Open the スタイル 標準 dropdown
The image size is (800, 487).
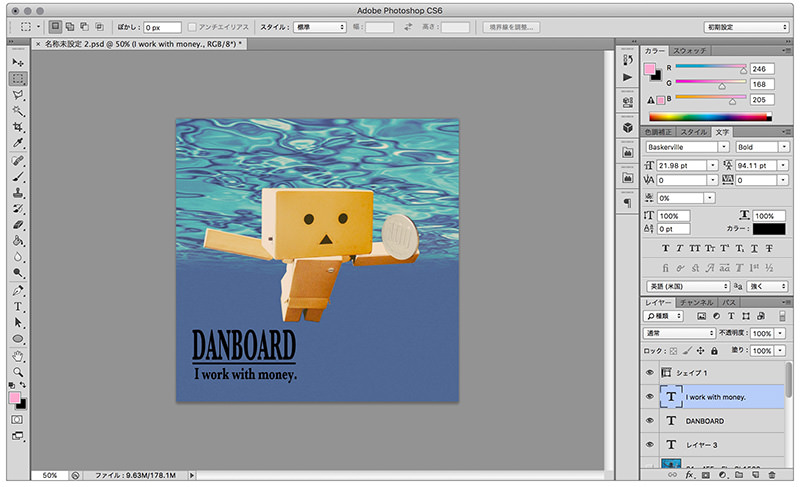(320, 27)
